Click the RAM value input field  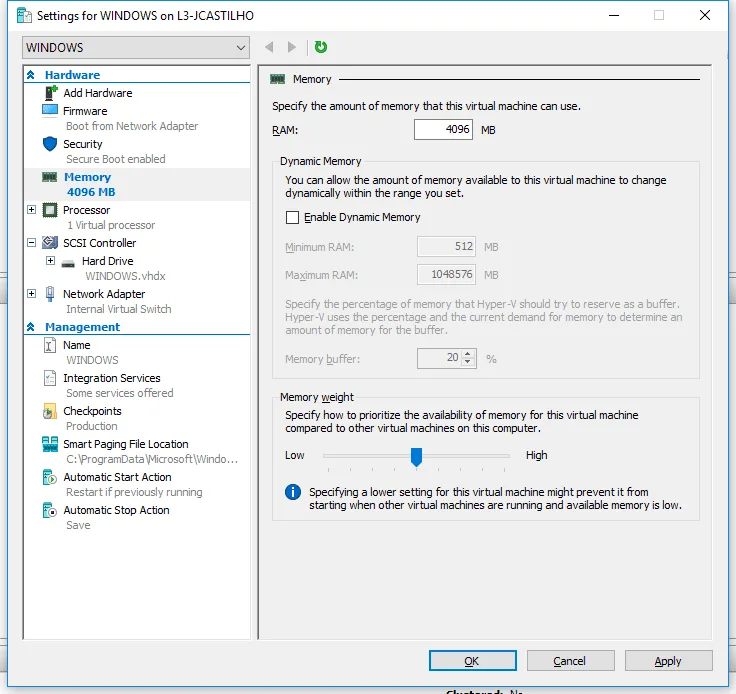point(443,130)
